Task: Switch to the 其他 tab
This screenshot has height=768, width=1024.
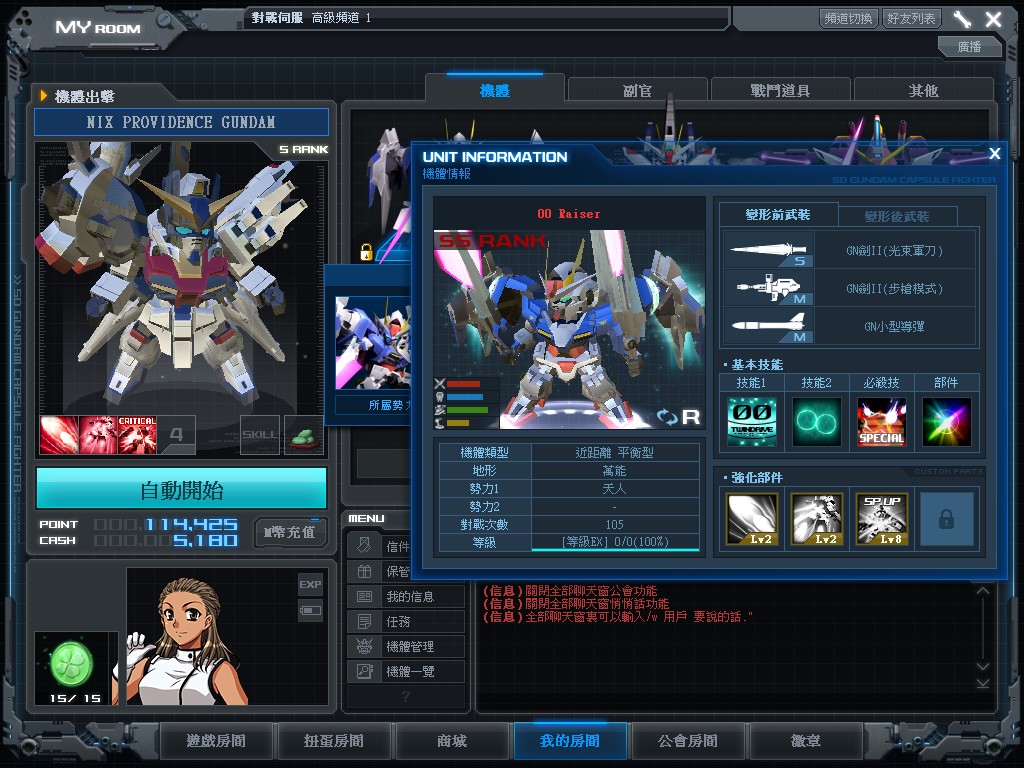Action: [923, 91]
